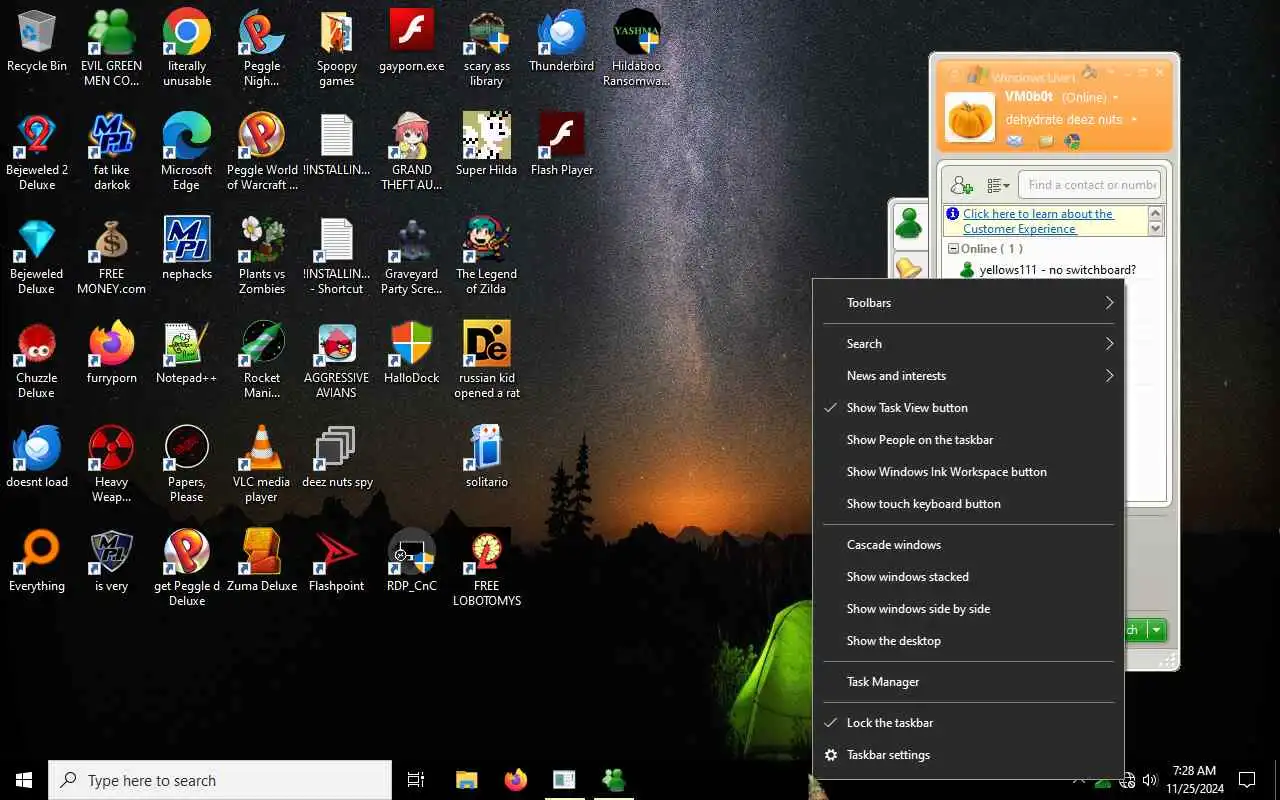Open the status dropdown next to (Online)
Screen dimensions: 1280x800
point(1115,98)
